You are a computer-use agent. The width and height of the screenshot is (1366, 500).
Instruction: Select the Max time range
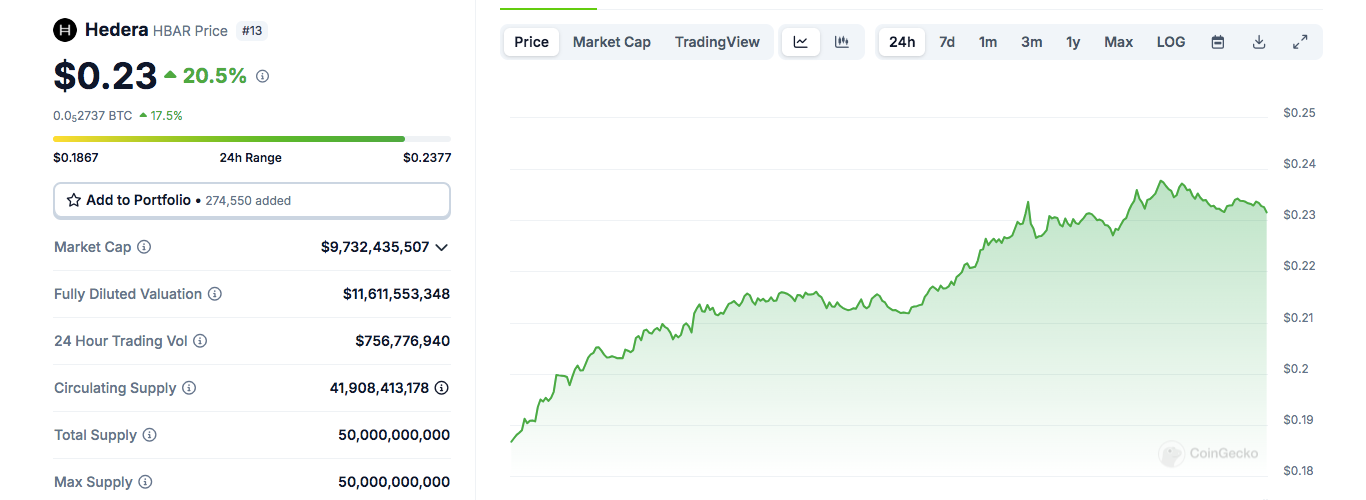pos(1119,42)
